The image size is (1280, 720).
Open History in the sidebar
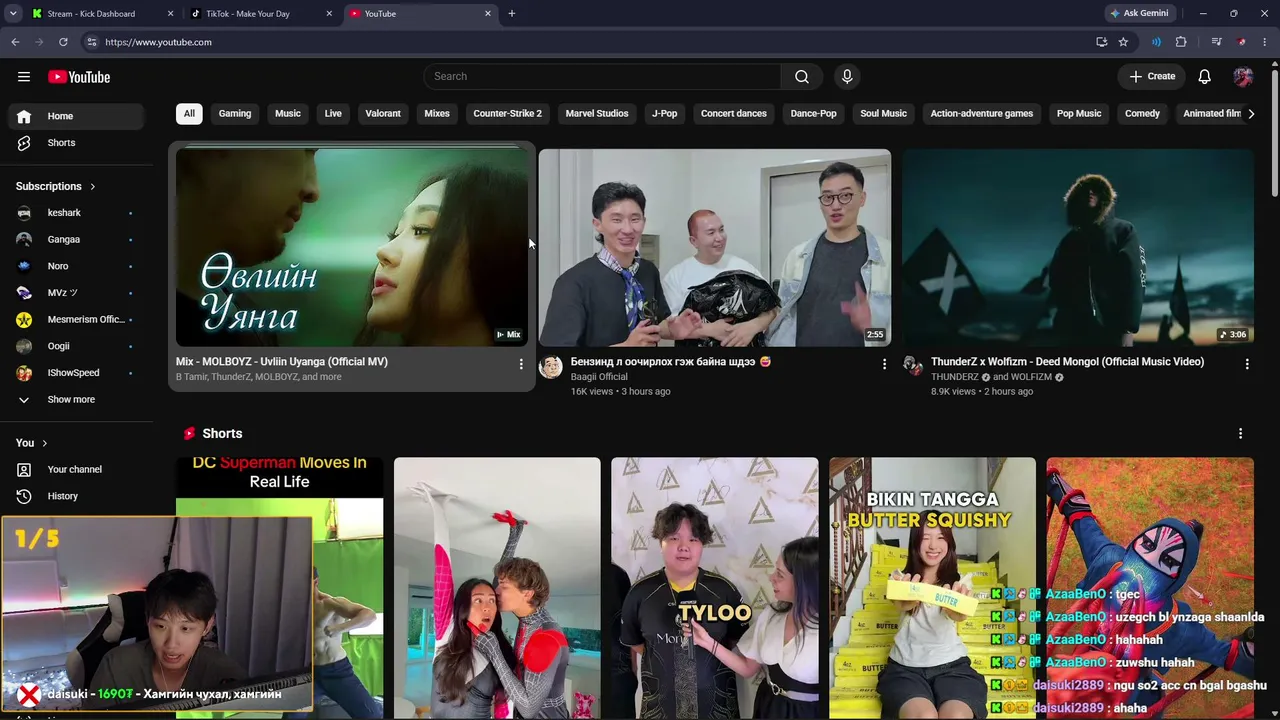click(76, 496)
